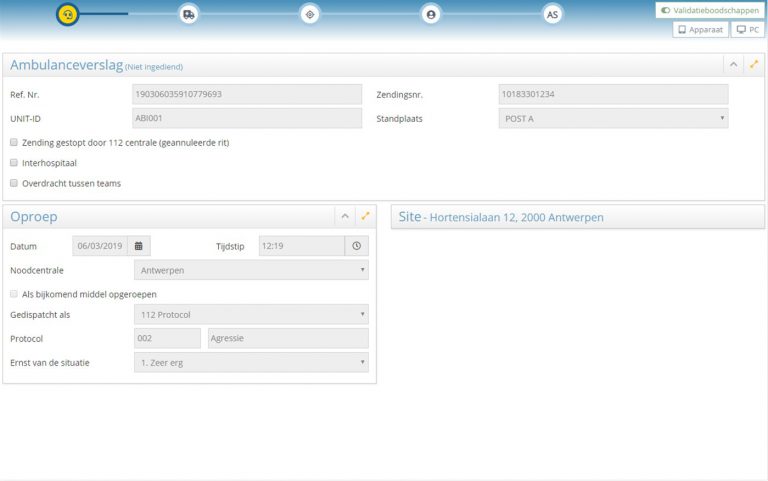Open the Gedispatcht als dropdown
The height and width of the screenshot is (481, 768).
(251, 314)
